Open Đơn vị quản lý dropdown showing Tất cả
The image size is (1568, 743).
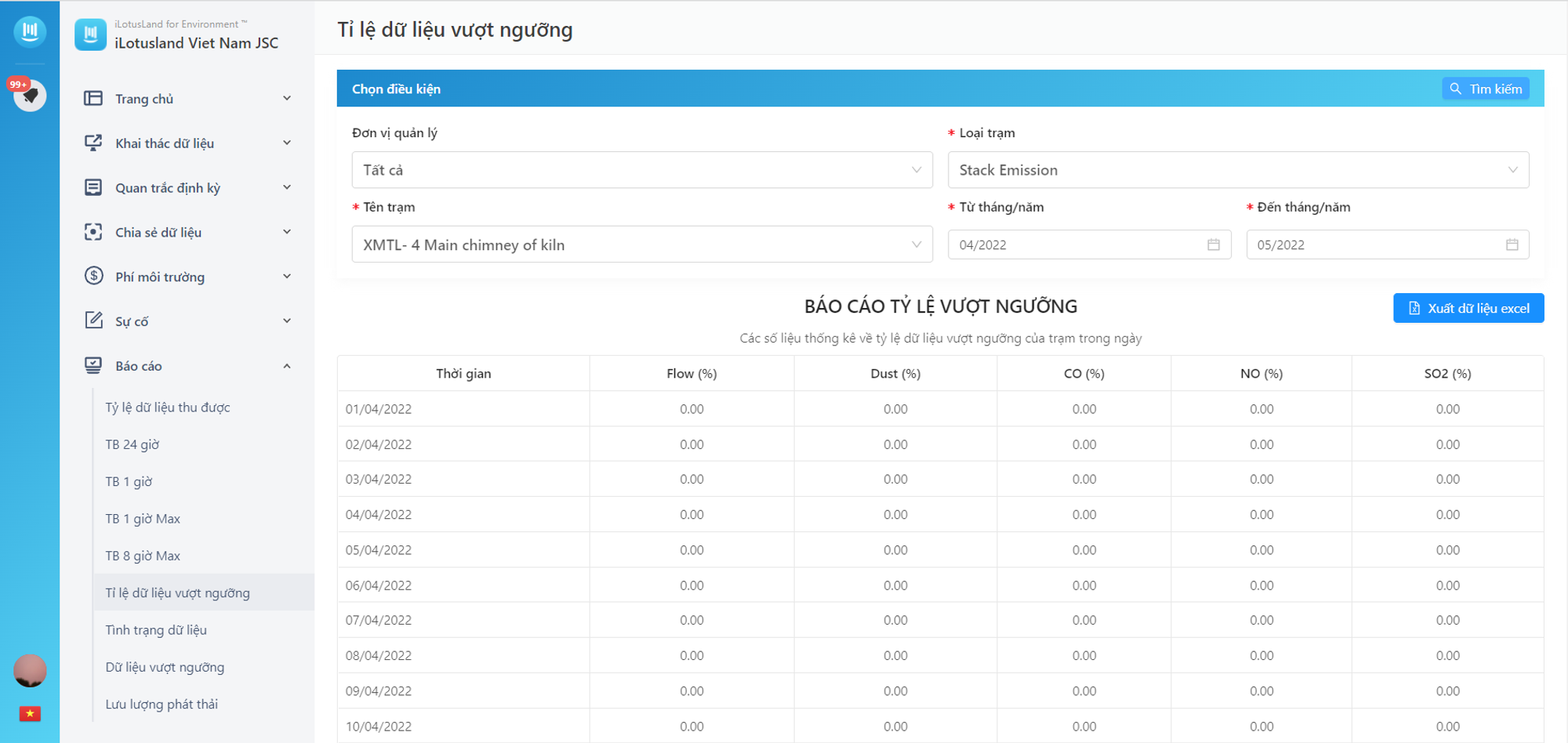coord(642,170)
